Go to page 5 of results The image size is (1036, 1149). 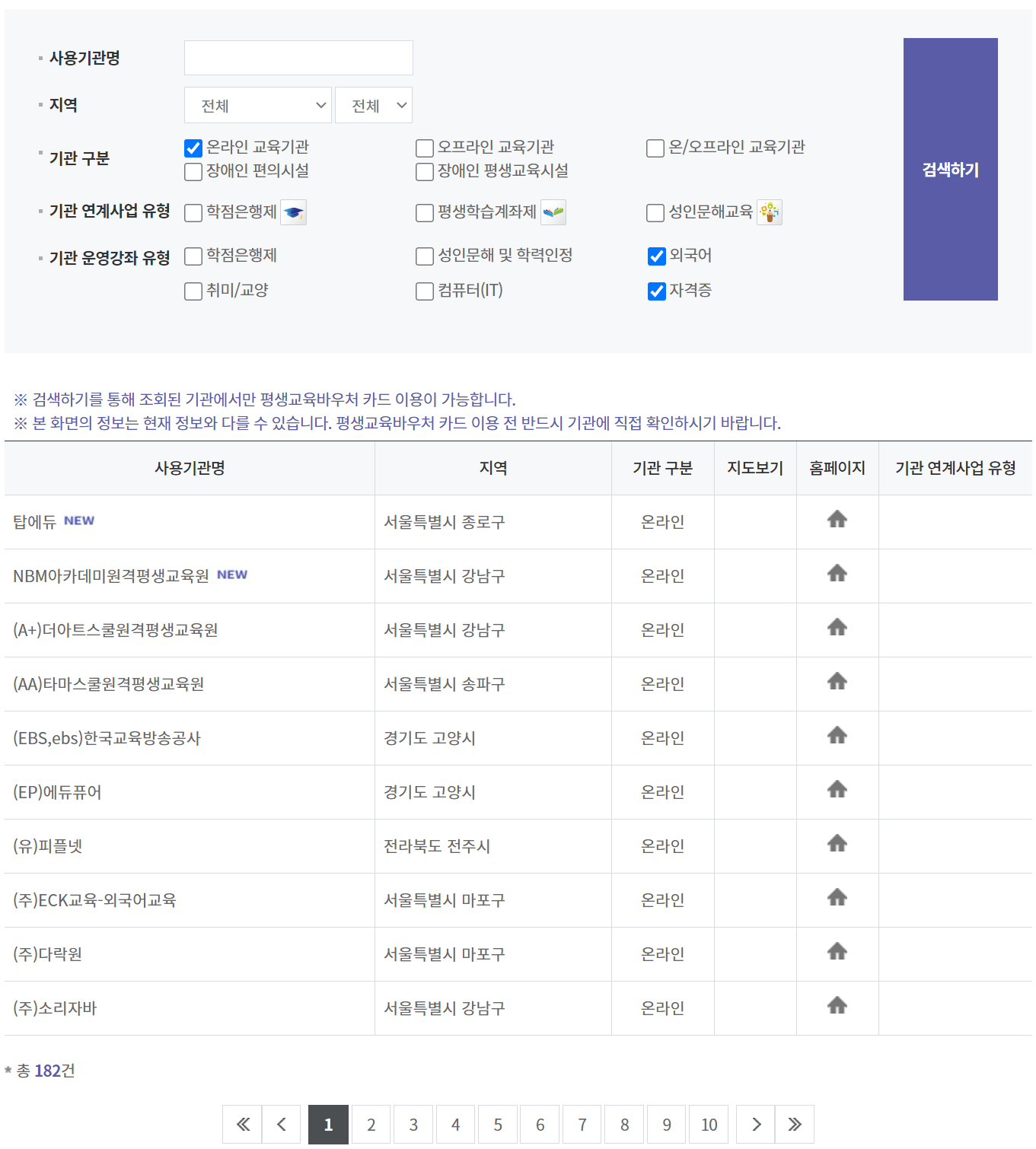click(x=497, y=1124)
